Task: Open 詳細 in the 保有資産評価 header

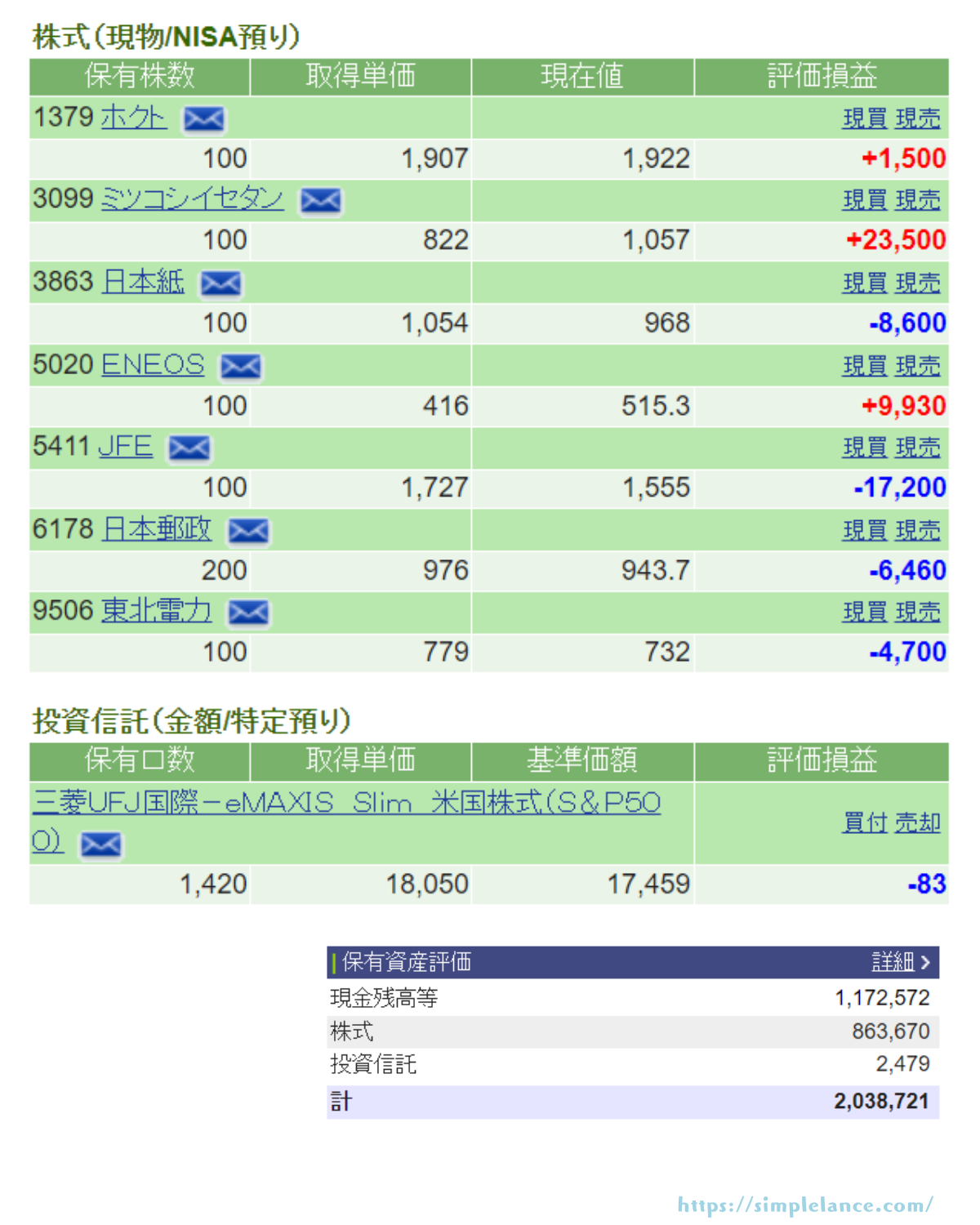Action: [900, 962]
